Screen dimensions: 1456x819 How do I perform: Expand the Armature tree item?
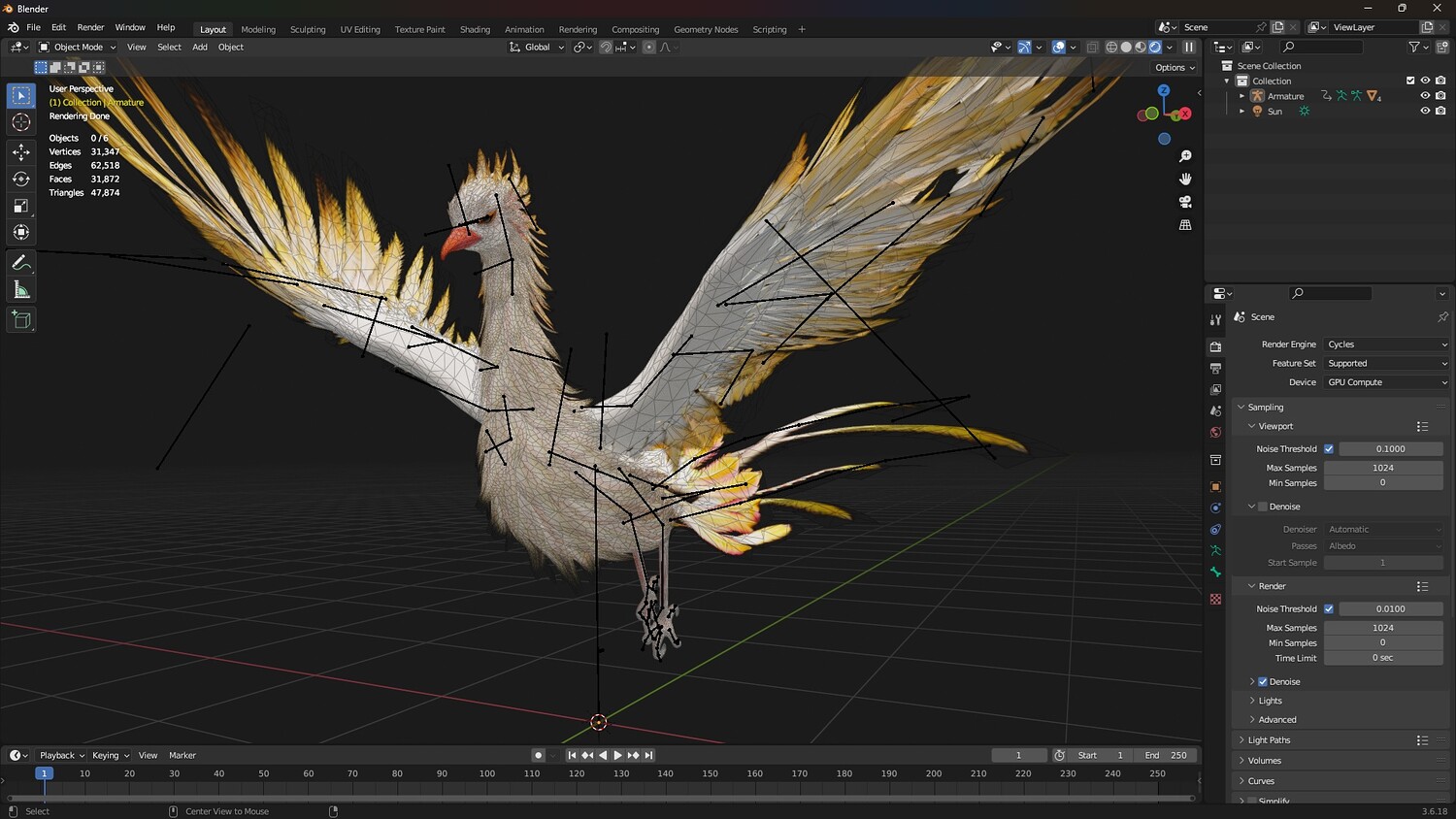click(1241, 96)
